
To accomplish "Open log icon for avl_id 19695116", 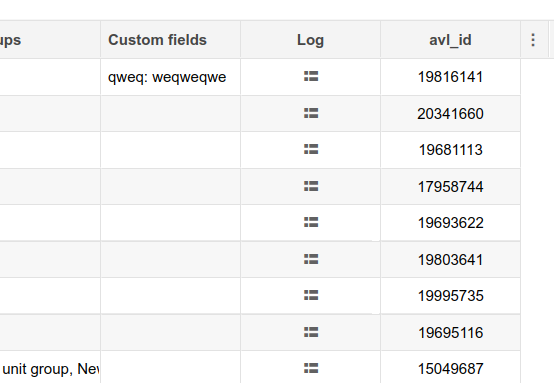I will point(311,332).
